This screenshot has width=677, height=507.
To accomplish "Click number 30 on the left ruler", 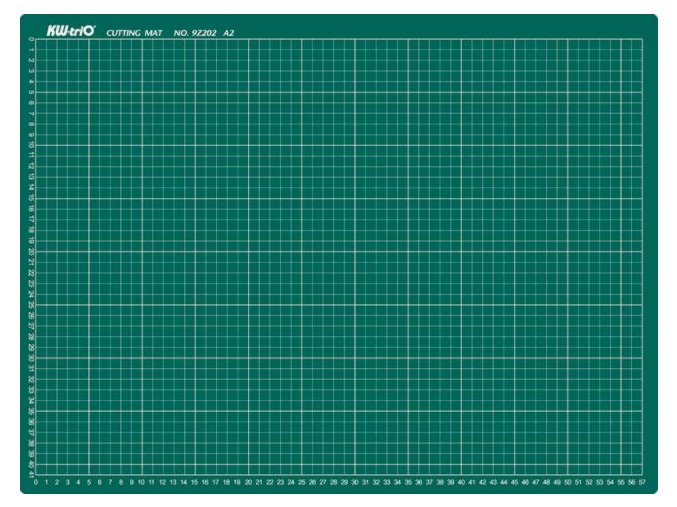I will [x=31, y=358].
